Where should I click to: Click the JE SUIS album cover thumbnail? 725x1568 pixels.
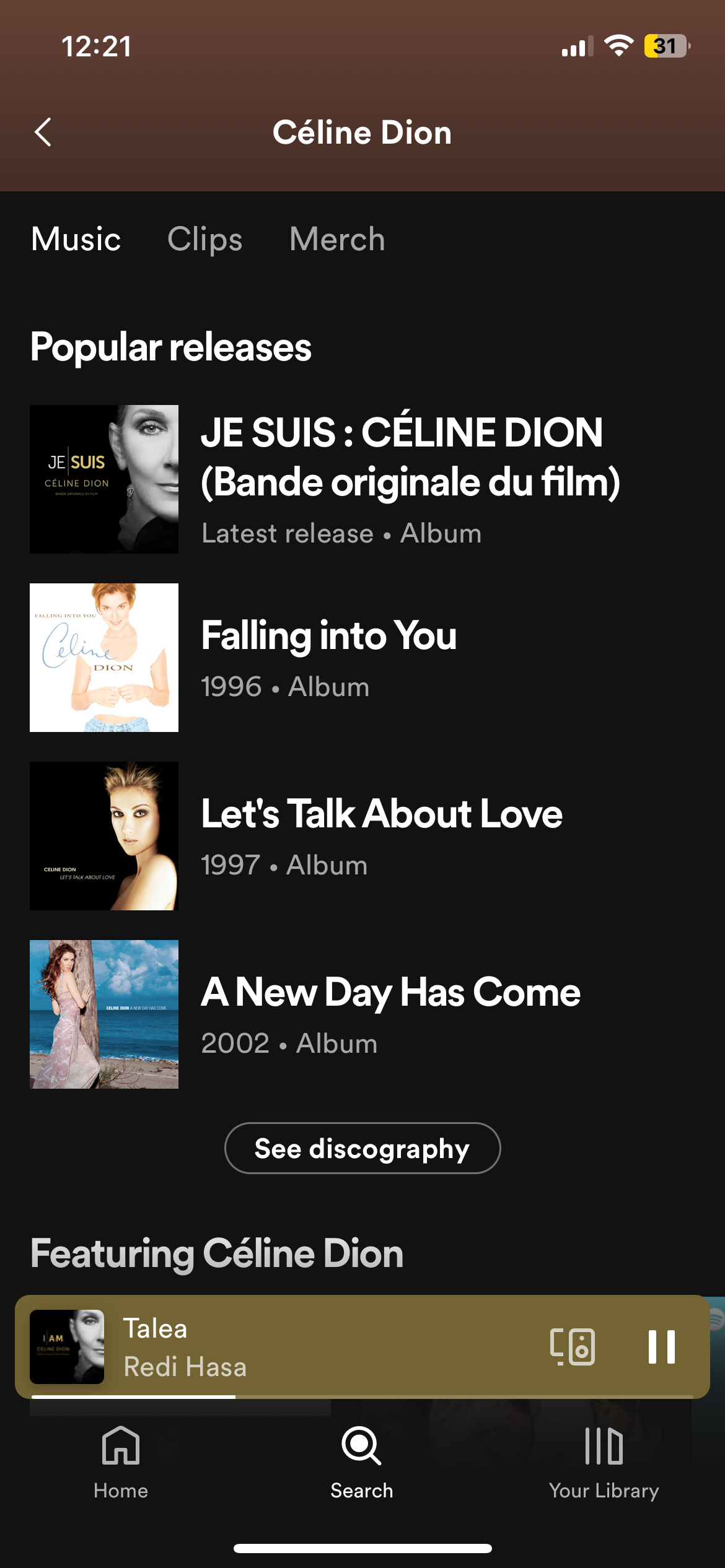tap(104, 479)
